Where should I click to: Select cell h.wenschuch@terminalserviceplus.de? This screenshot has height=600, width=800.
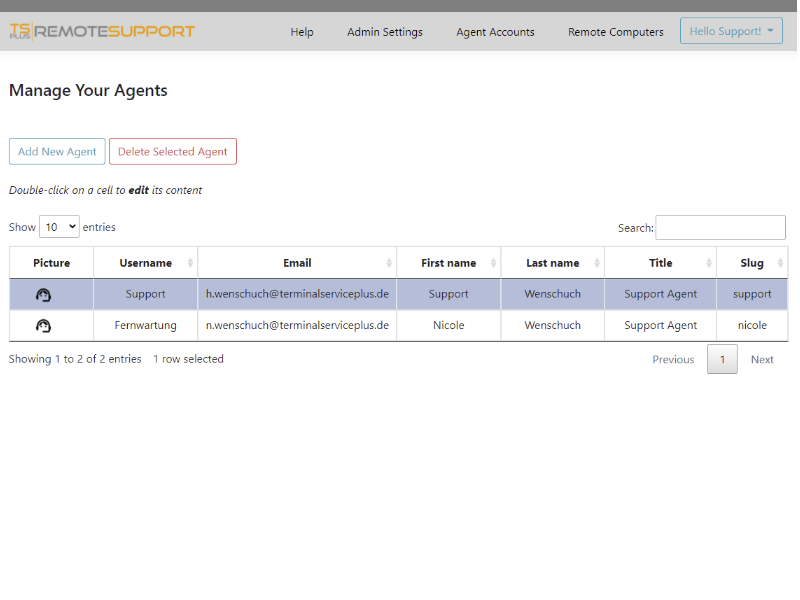(x=297, y=294)
